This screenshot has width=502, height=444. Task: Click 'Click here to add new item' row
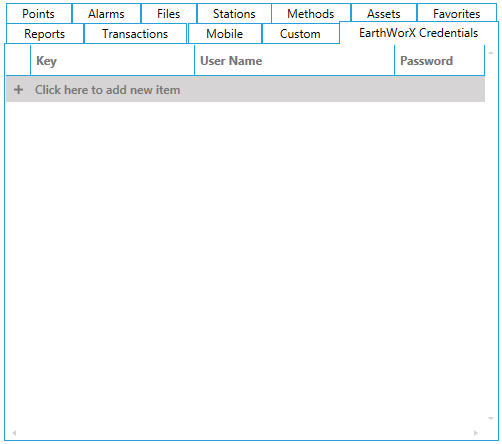pyautogui.click(x=245, y=90)
